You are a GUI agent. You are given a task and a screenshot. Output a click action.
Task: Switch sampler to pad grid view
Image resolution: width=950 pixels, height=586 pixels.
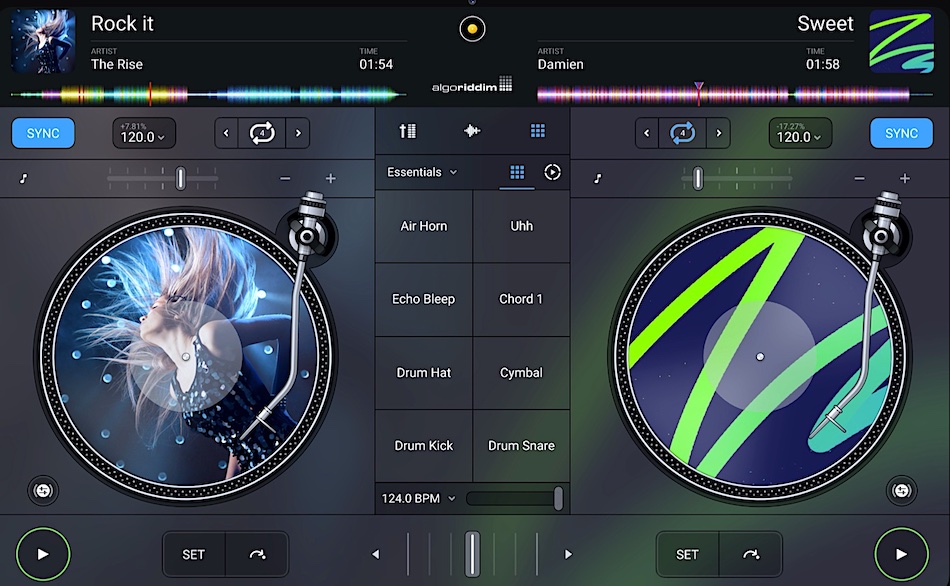pos(517,172)
